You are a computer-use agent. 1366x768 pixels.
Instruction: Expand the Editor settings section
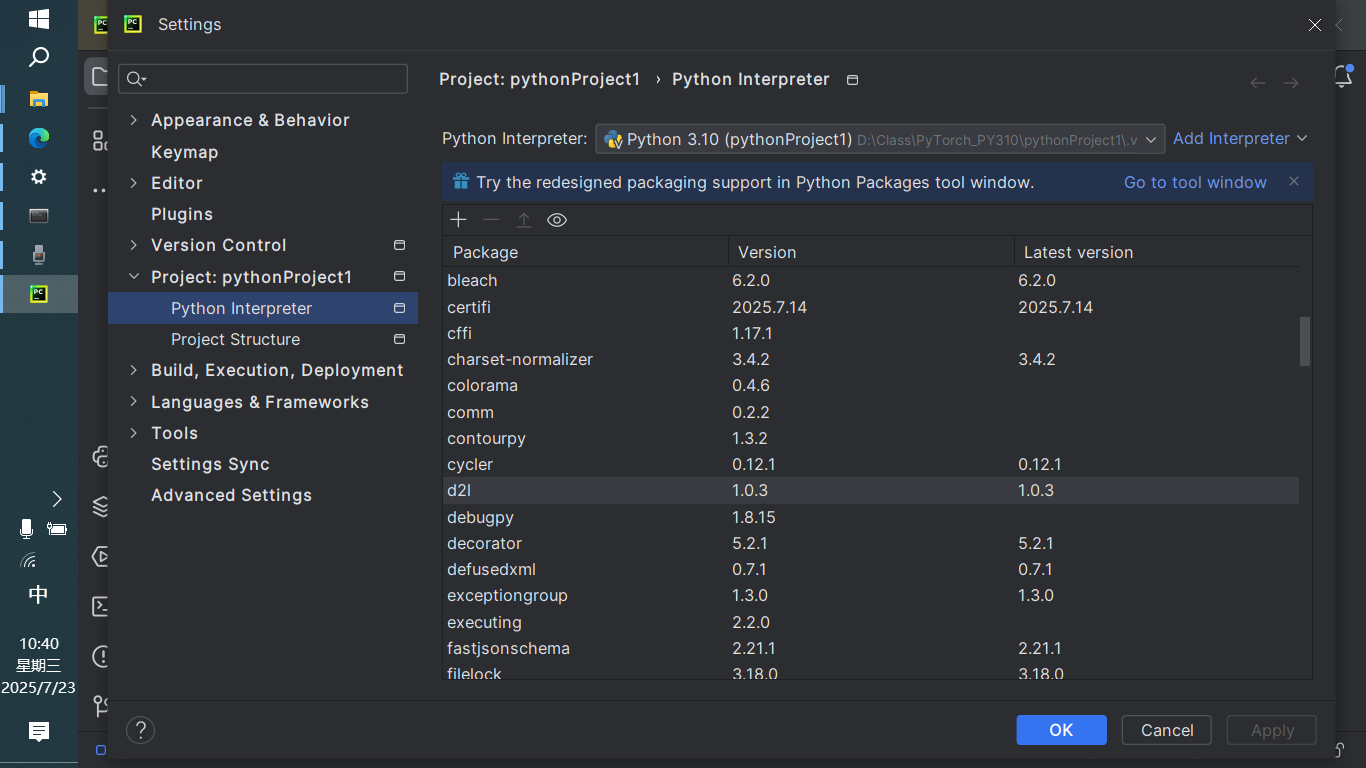(x=134, y=183)
